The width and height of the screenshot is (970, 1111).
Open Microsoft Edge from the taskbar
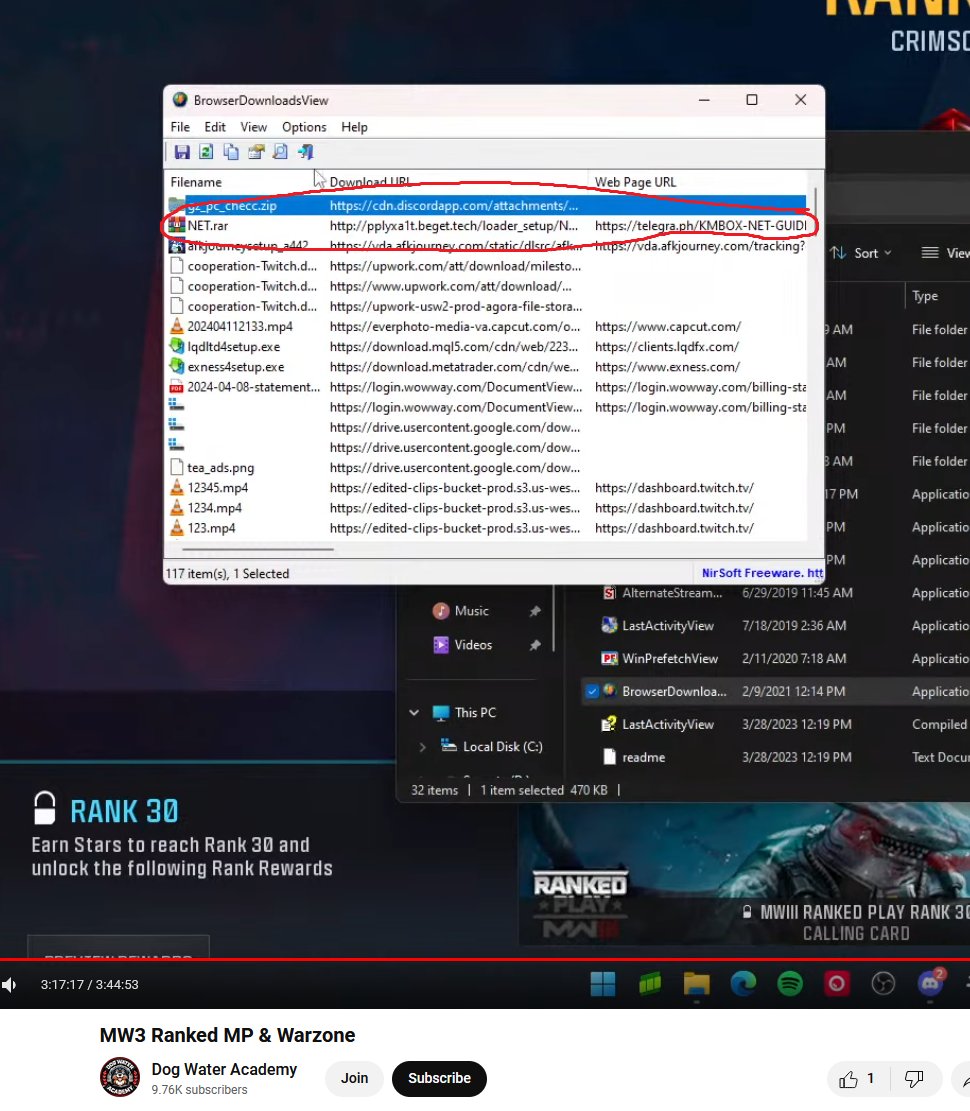743,983
